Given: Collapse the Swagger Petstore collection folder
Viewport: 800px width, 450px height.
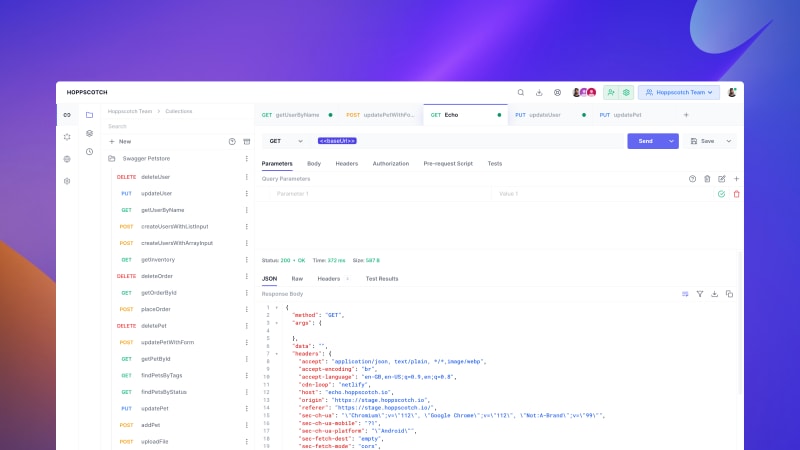Looking at the screenshot, I should click(x=112, y=159).
